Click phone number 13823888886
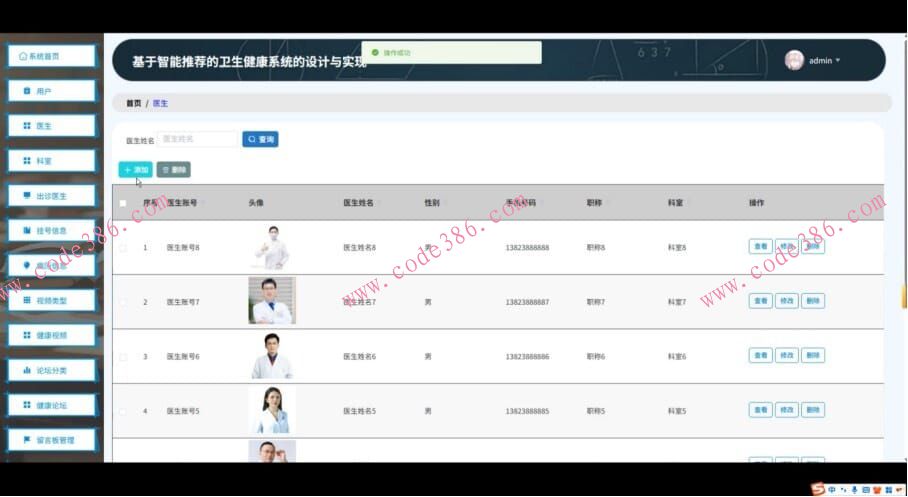The width and height of the screenshot is (908, 497). [527, 356]
